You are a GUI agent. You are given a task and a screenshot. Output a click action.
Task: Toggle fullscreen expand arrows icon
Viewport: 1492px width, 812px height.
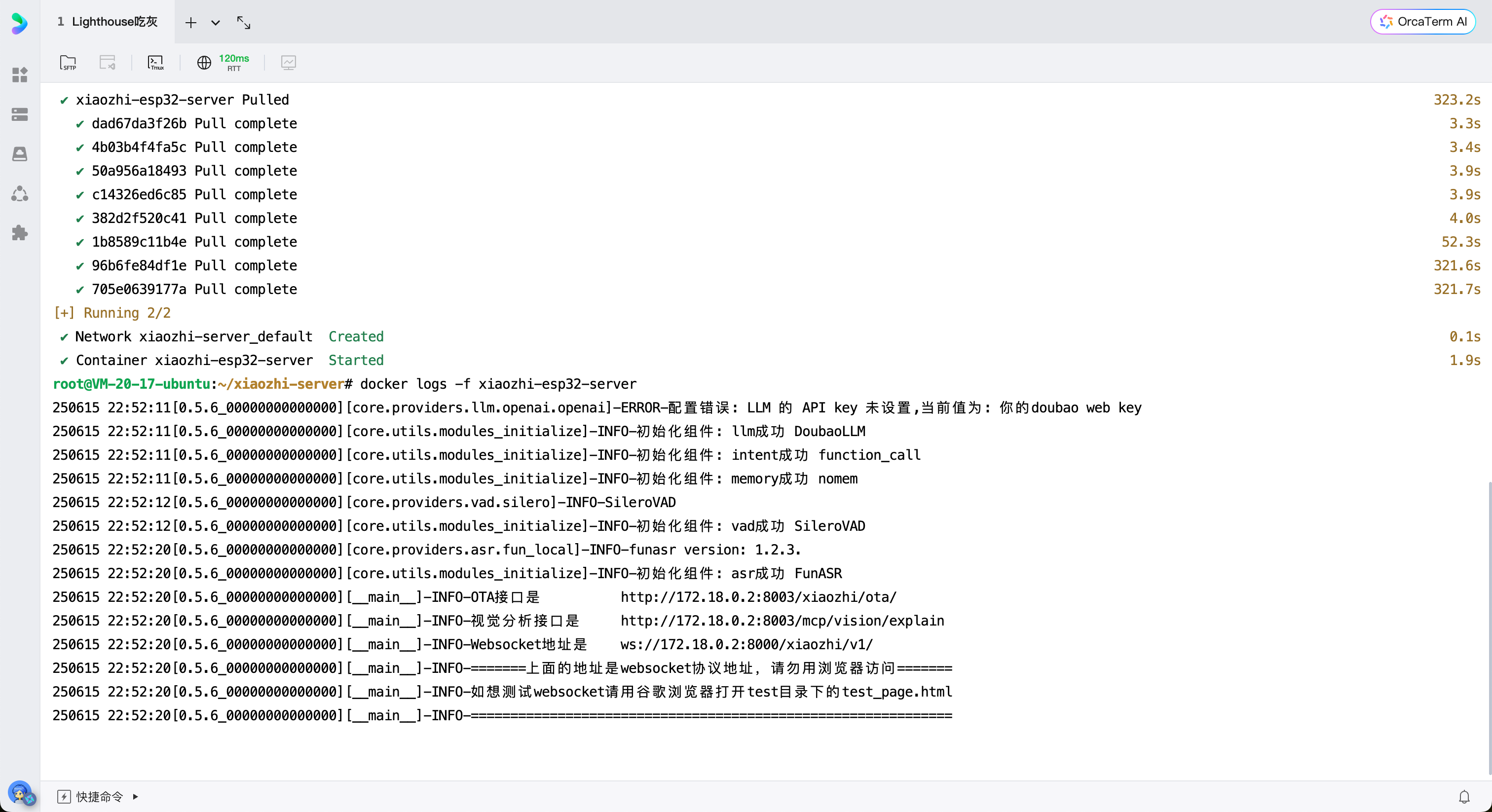click(244, 23)
